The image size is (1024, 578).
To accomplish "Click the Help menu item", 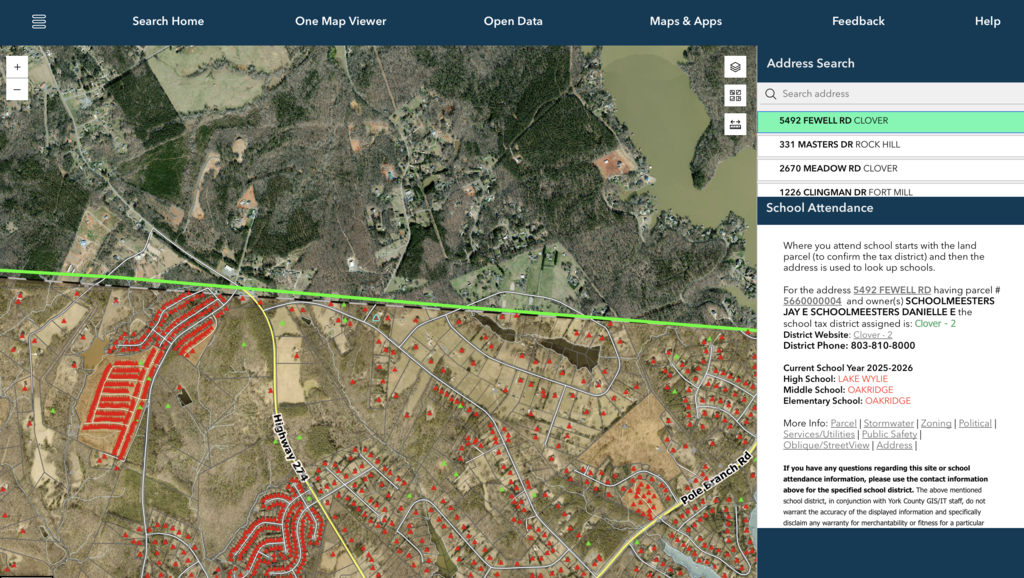I will click(x=987, y=22).
